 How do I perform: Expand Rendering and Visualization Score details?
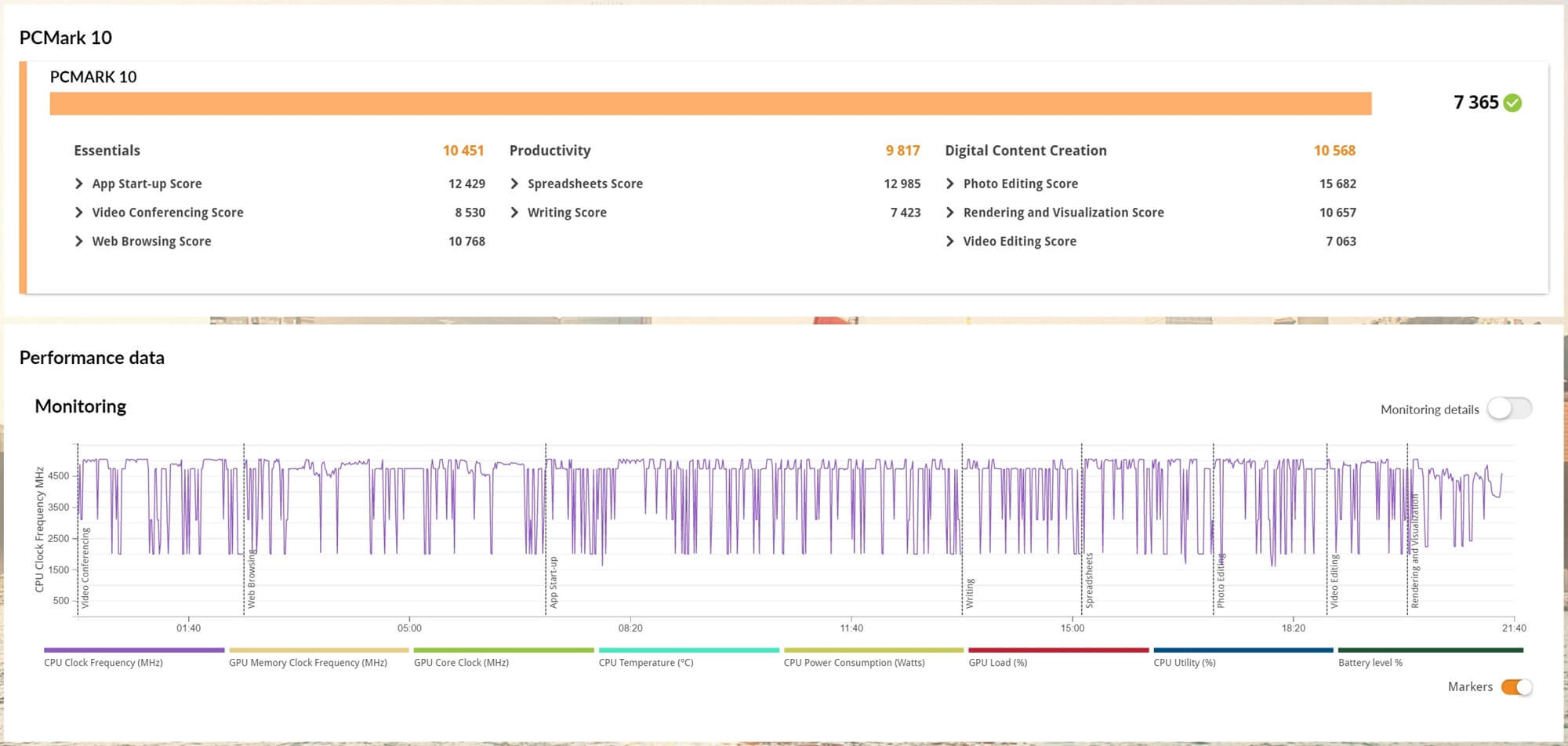[950, 213]
